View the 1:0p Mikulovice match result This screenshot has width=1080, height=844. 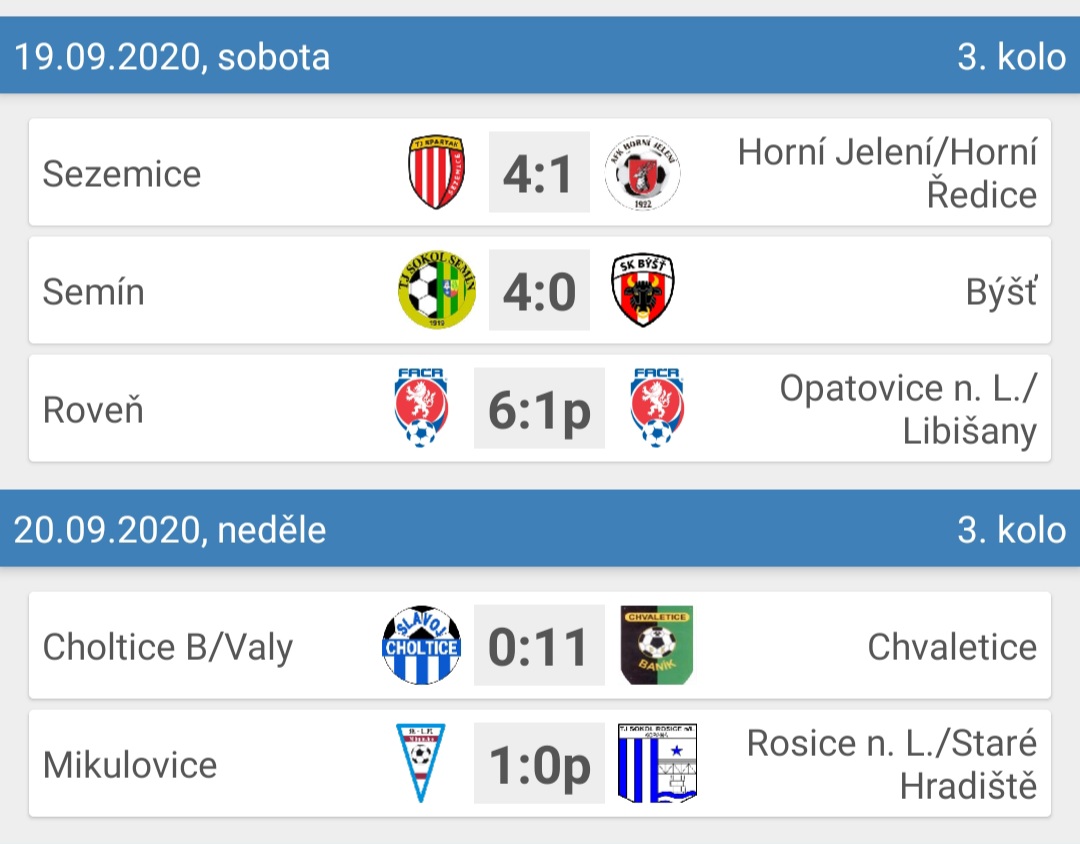[539, 763]
